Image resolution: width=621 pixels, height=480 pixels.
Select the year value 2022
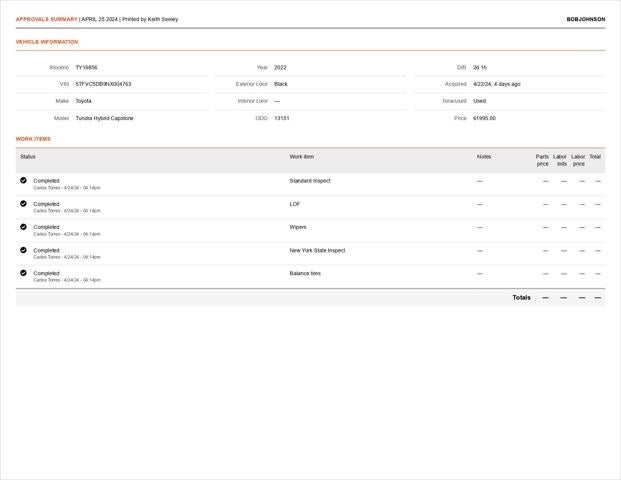pos(280,67)
